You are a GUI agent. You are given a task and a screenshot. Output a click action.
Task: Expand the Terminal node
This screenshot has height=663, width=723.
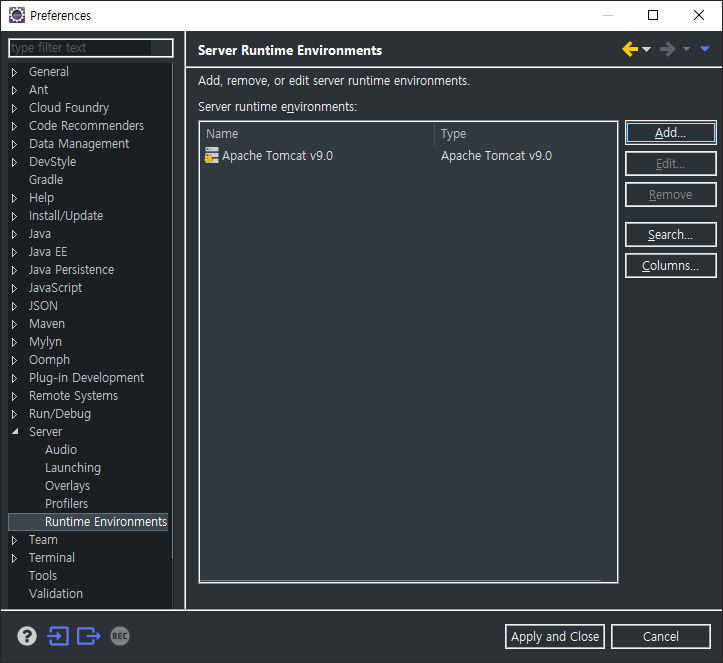tap(14, 558)
